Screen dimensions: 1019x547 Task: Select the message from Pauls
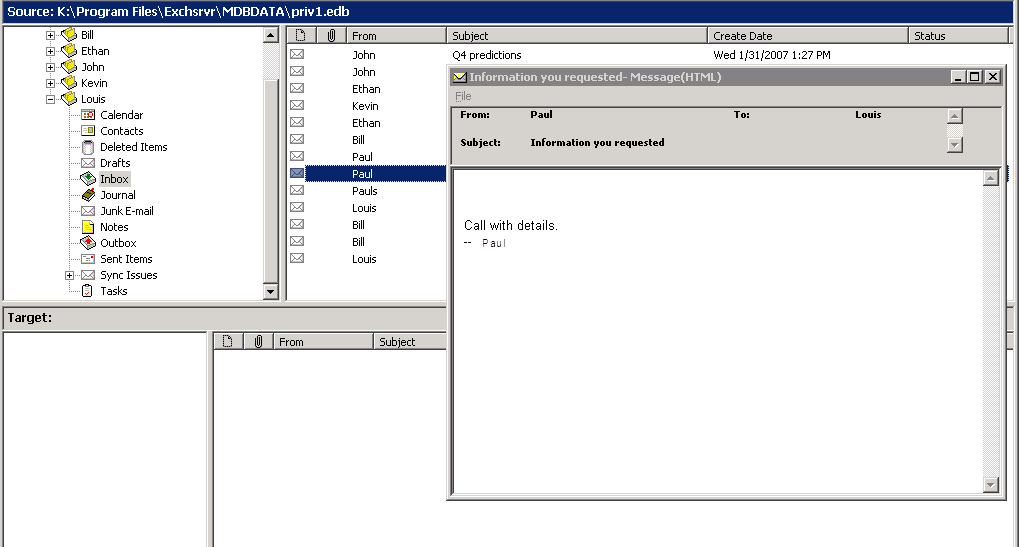click(364, 191)
